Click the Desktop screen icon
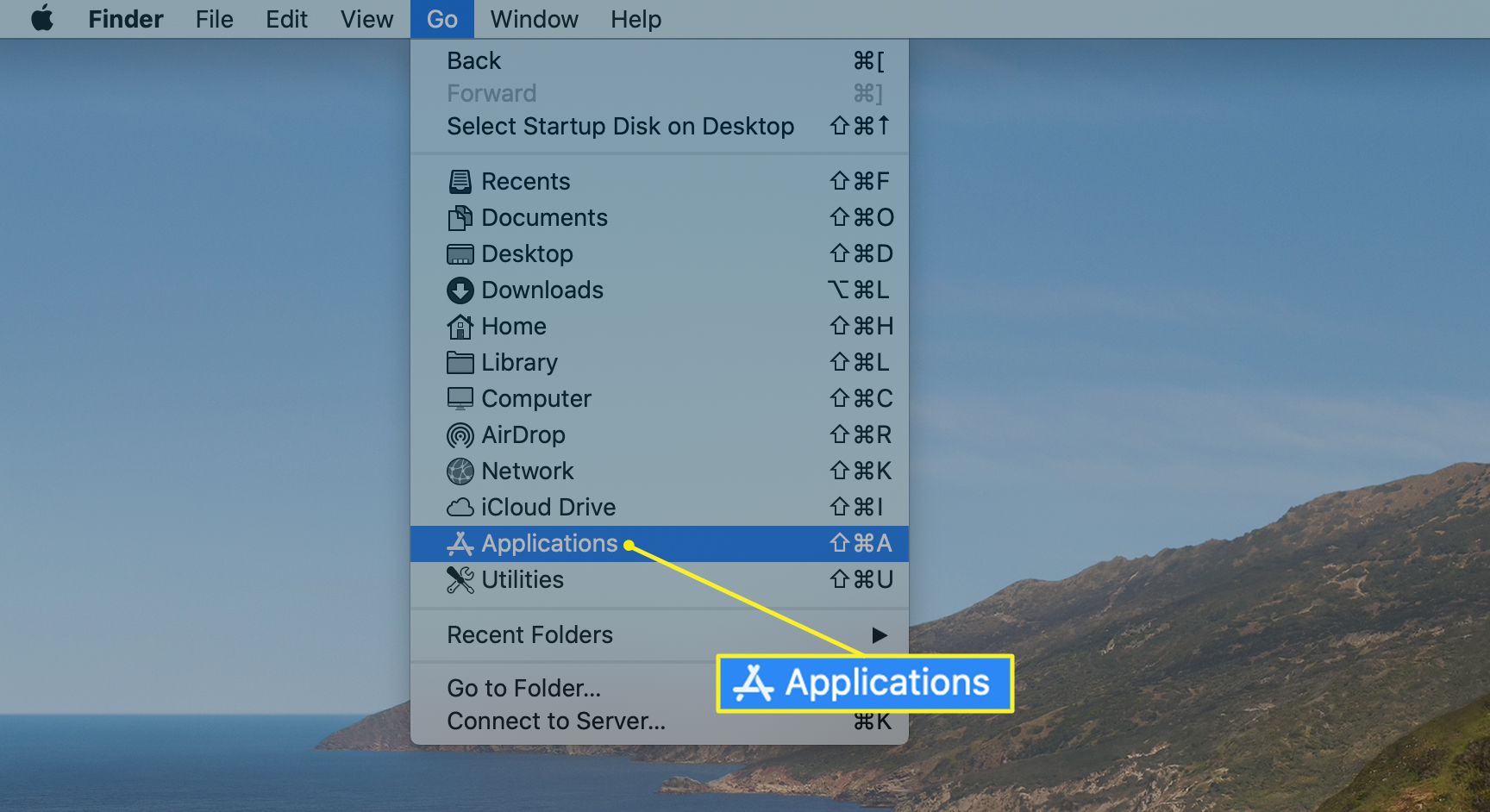The height and width of the screenshot is (812, 1490). point(460,253)
